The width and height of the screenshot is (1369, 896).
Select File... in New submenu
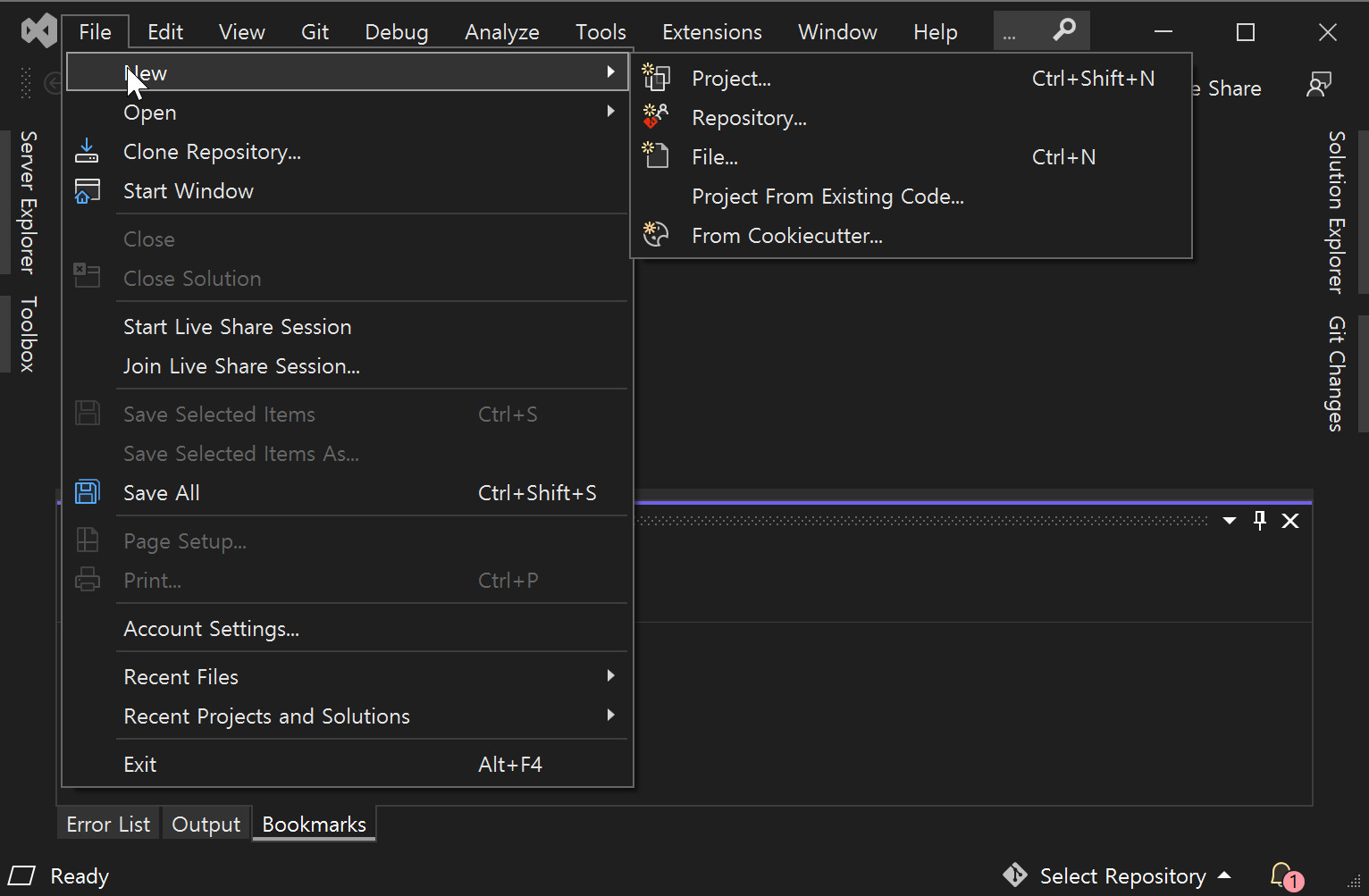point(911,157)
